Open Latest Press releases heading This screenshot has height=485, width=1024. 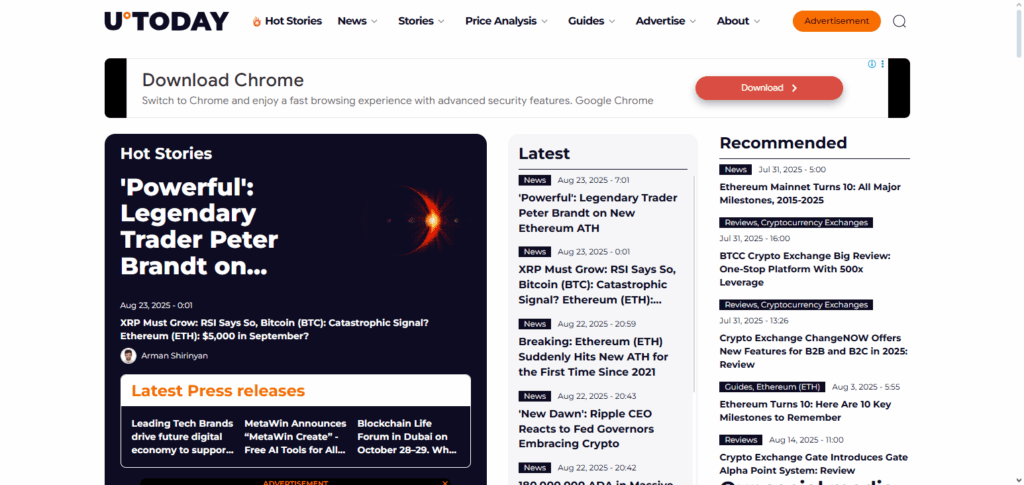[x=218, y=391]
